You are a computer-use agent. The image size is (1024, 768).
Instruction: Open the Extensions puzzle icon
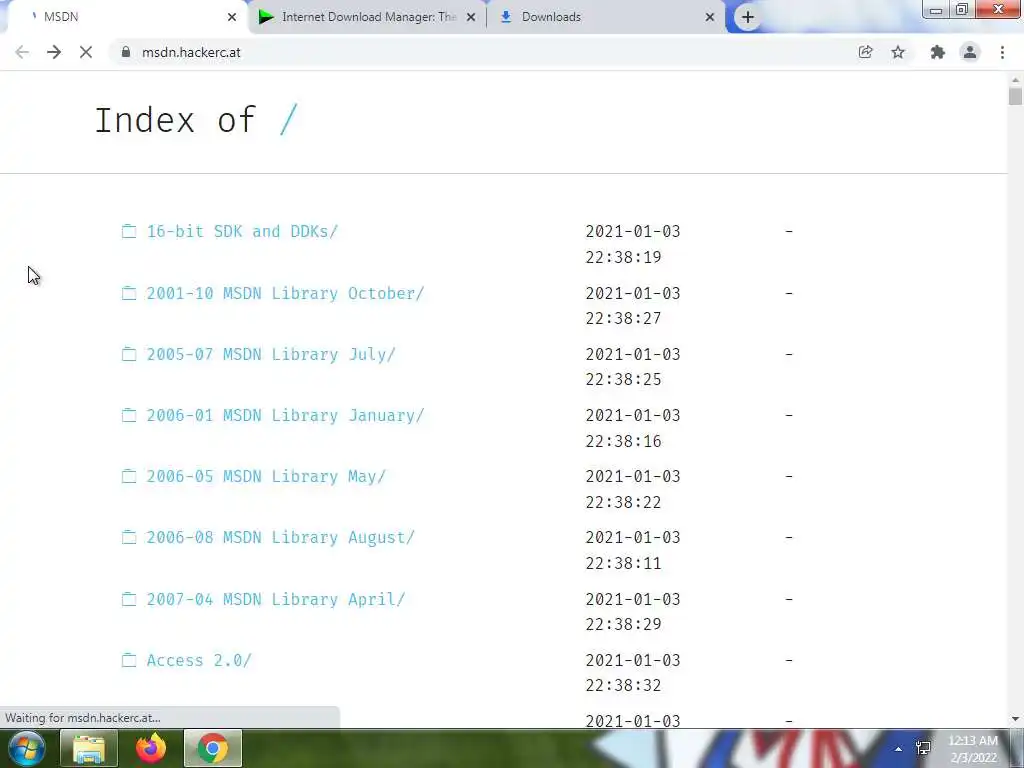click(x=937, y=52)
